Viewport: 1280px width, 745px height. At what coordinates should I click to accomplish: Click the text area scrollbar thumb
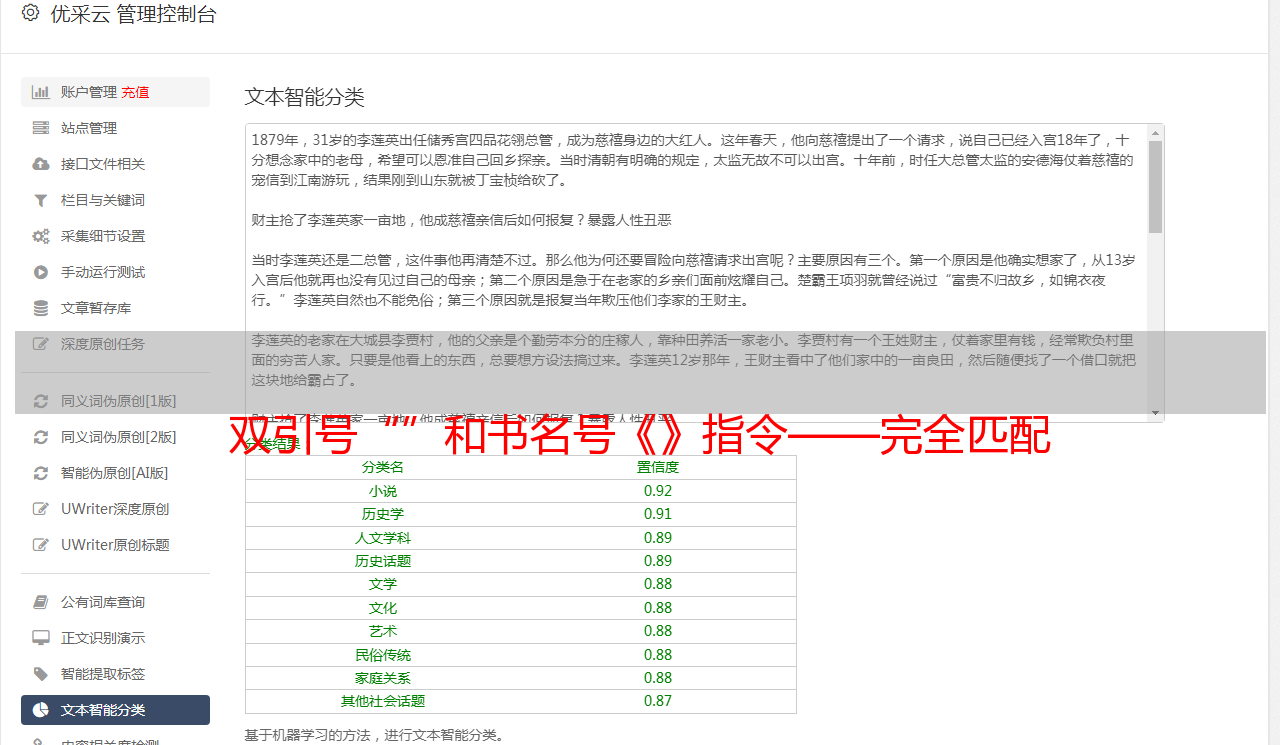pos(1155,186)
